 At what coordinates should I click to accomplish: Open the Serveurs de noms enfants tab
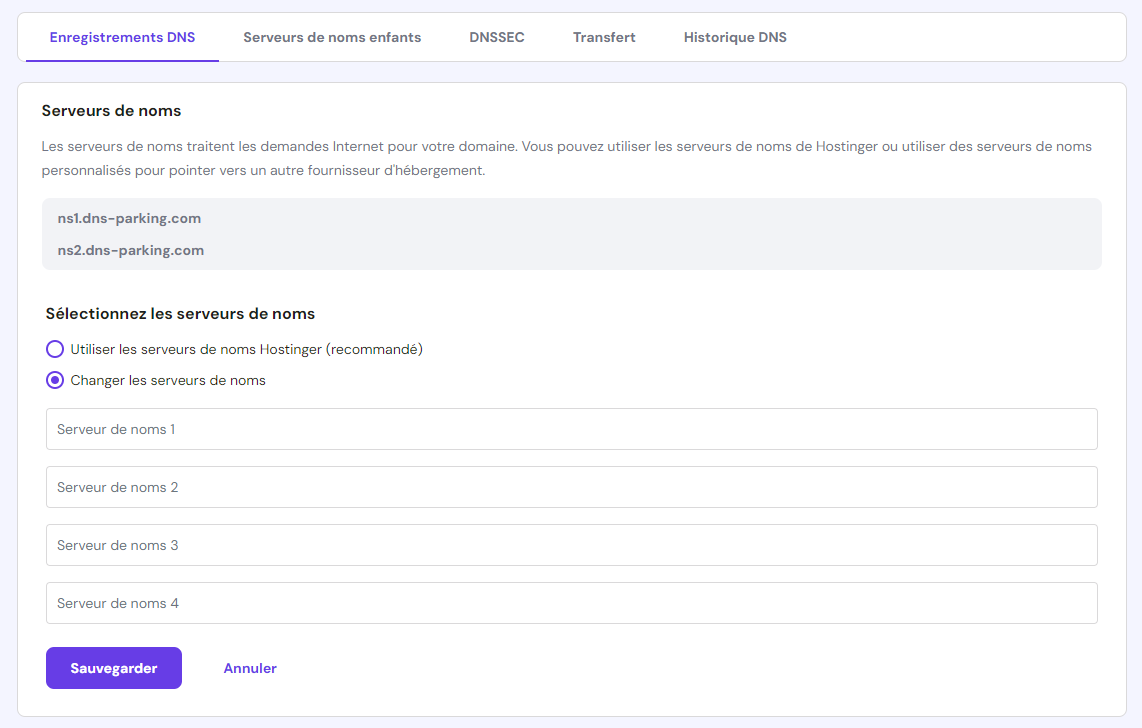click(x=331, y=37)
